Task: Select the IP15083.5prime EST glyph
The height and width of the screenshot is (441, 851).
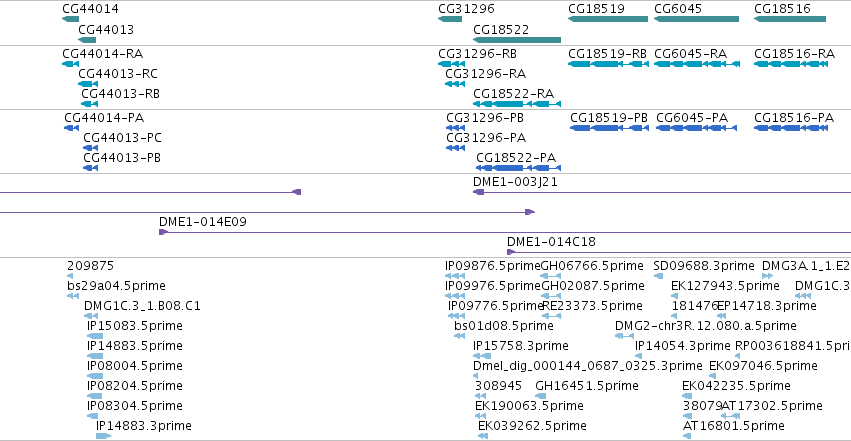Action: pyautogui.click(x=94, y=336)
